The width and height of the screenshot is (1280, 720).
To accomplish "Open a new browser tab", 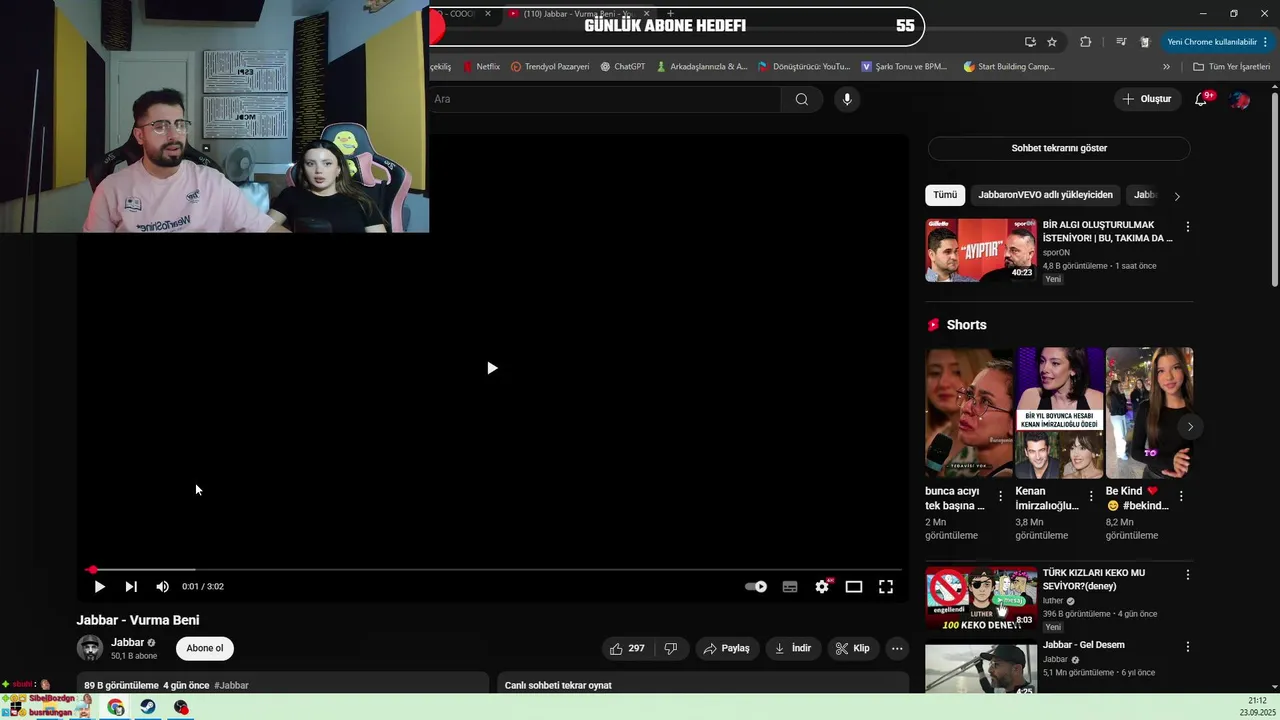I will coord(672,14).
